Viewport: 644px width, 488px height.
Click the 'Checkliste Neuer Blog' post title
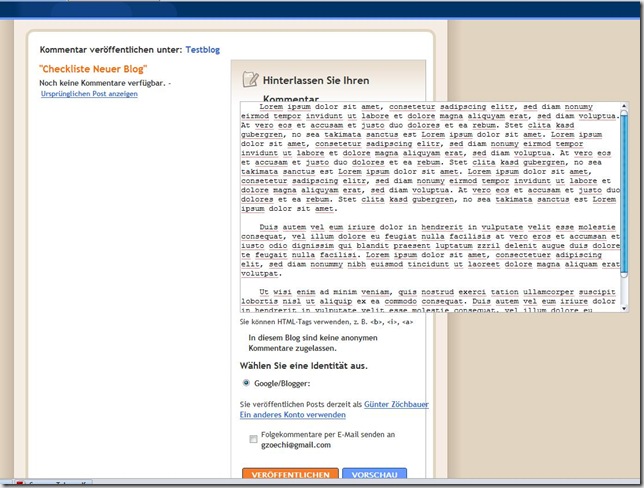(93, 69)
